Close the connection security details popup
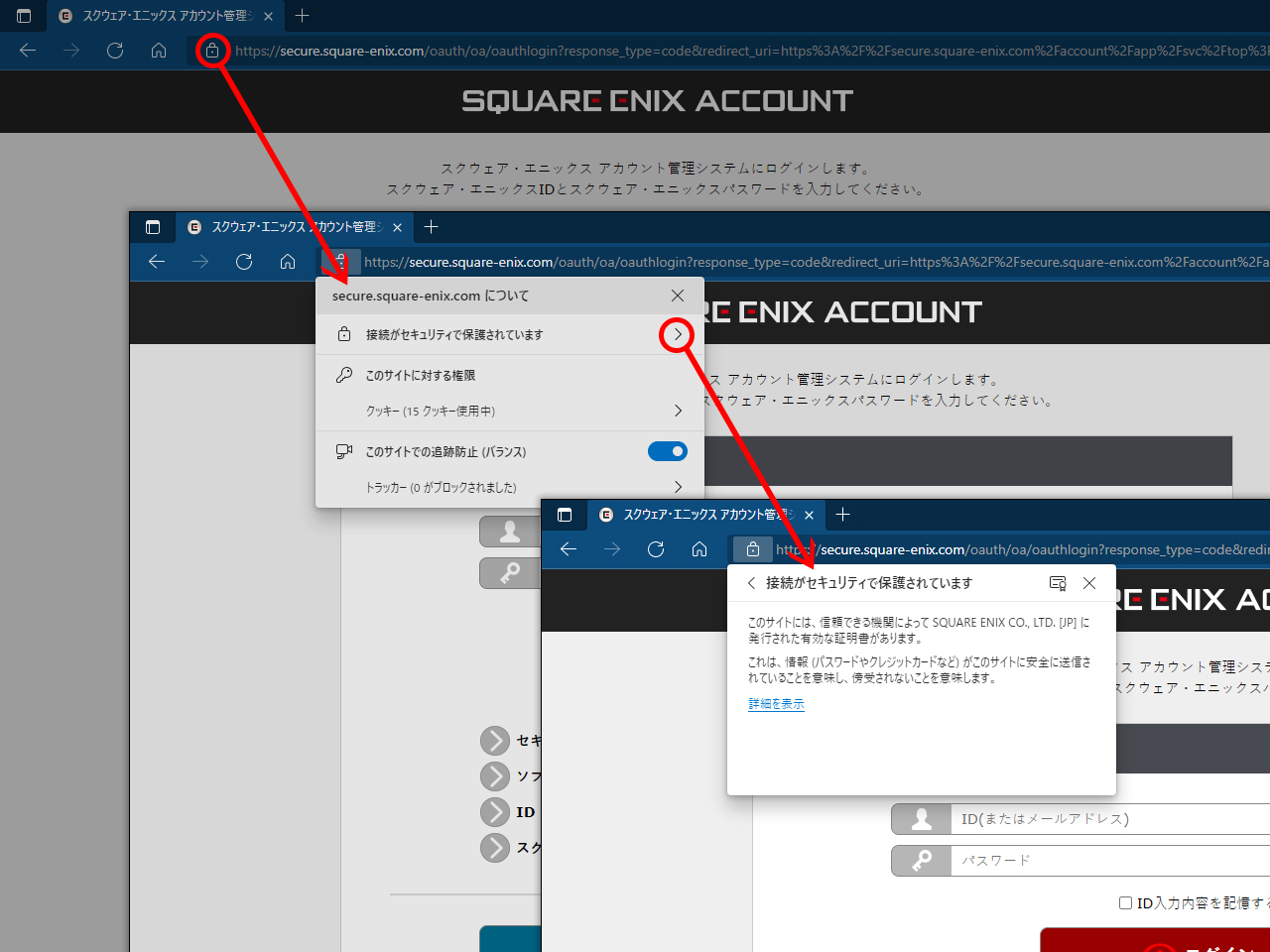The image size is (1270, 952). coord(1089,583)
